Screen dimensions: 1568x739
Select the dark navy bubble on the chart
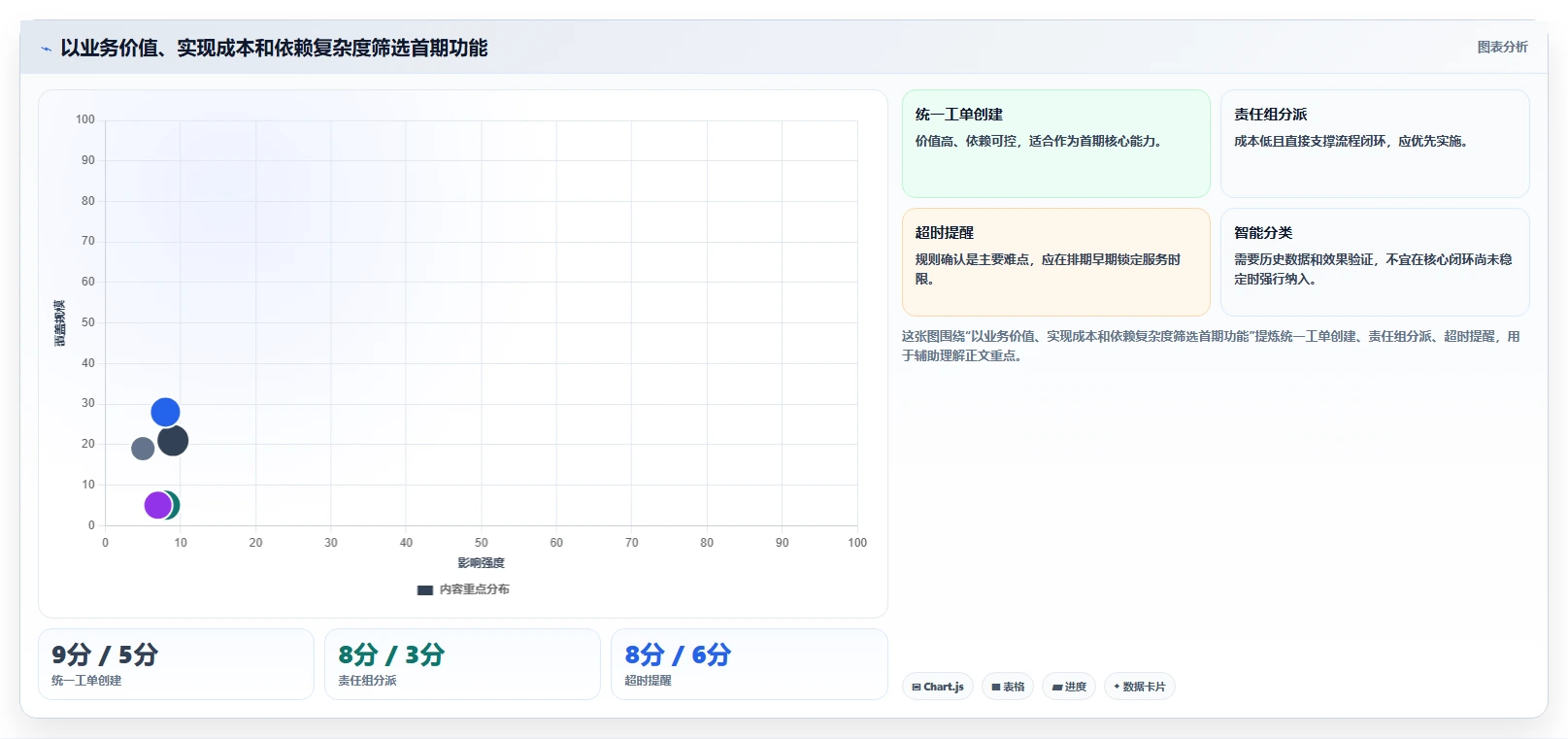[x=173, y=441]
